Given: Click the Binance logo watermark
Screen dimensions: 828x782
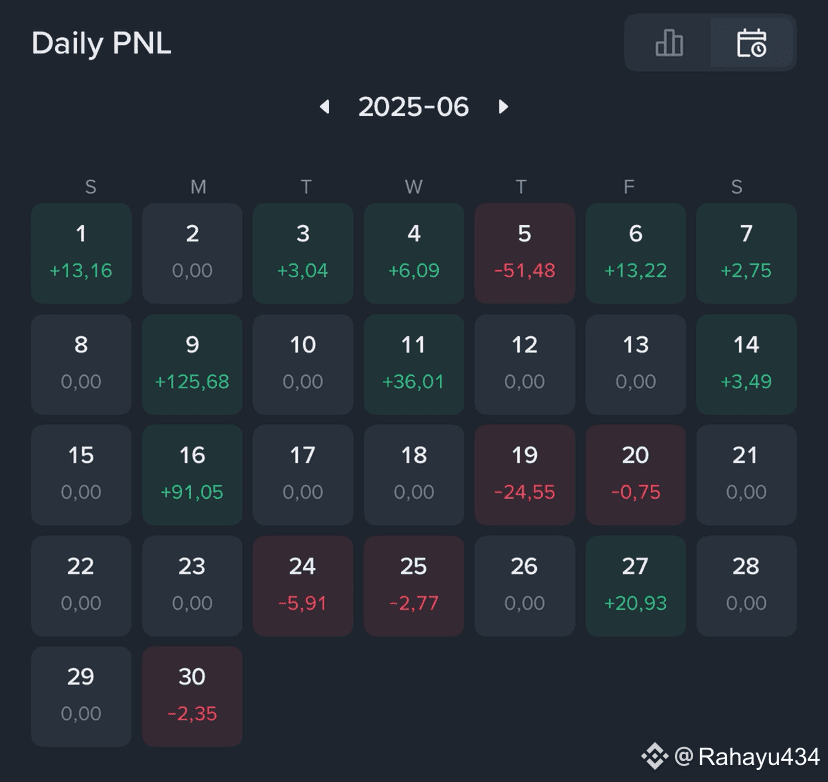Looking at the screenshot, I should (x=655, y=756).
